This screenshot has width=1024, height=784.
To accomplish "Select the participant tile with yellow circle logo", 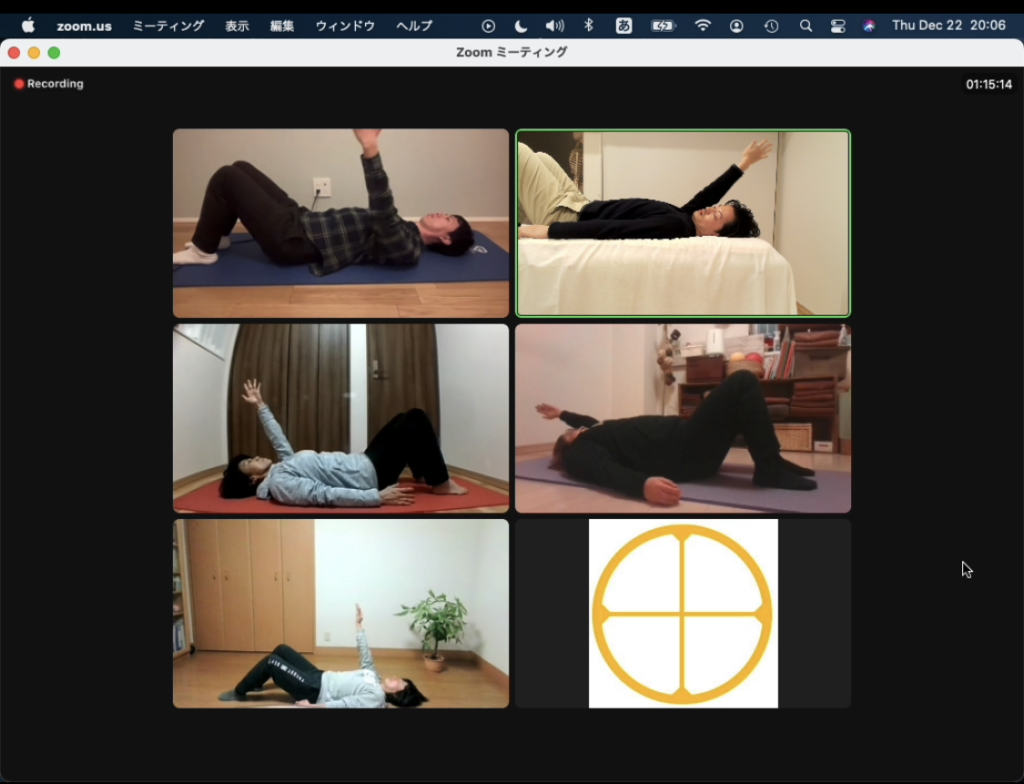I will point(683,613).
